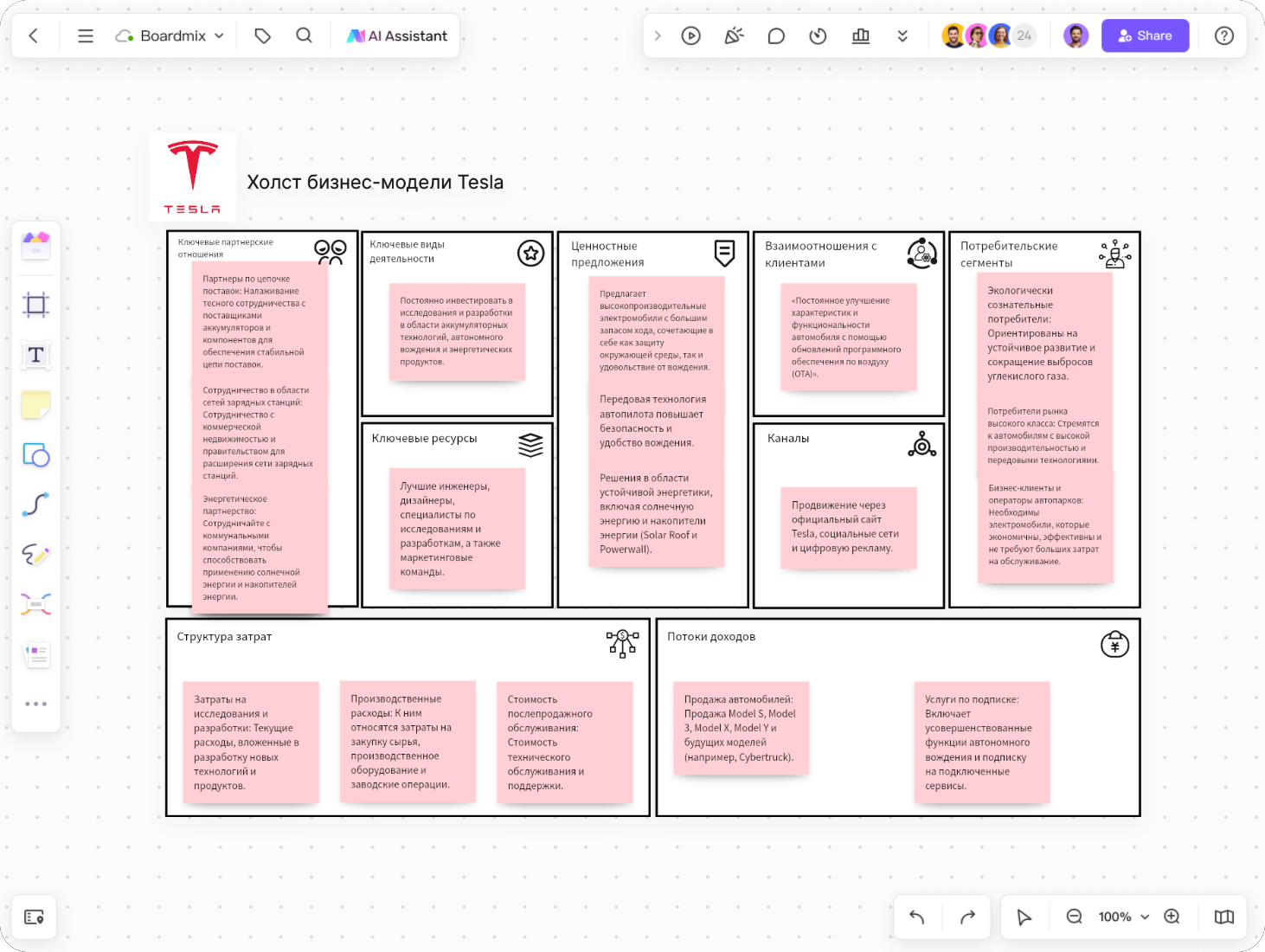
Task: Click the first collaborator avatar
Action: tap(954, 35)
